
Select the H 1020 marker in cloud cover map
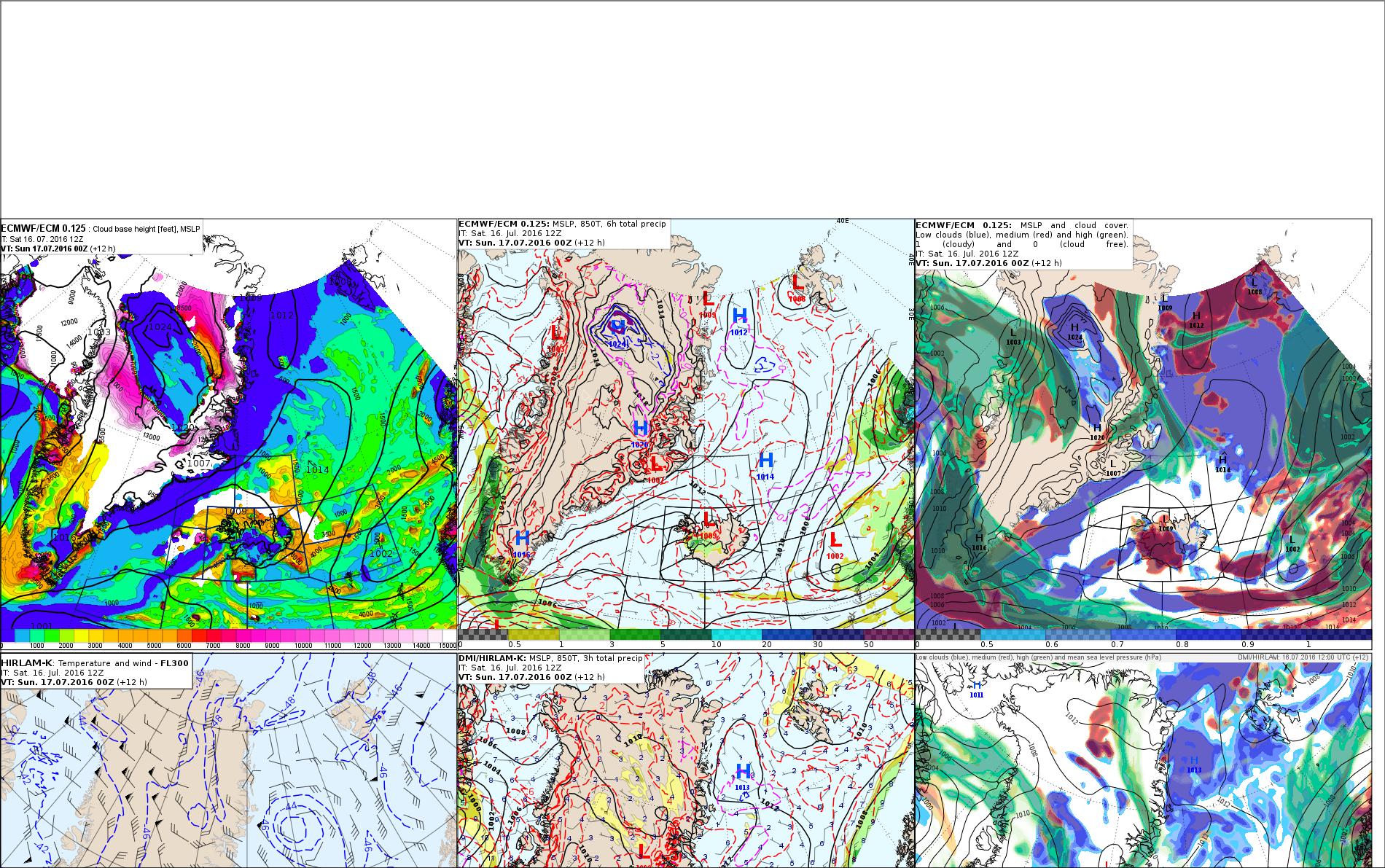click(x=1097, y=432)
